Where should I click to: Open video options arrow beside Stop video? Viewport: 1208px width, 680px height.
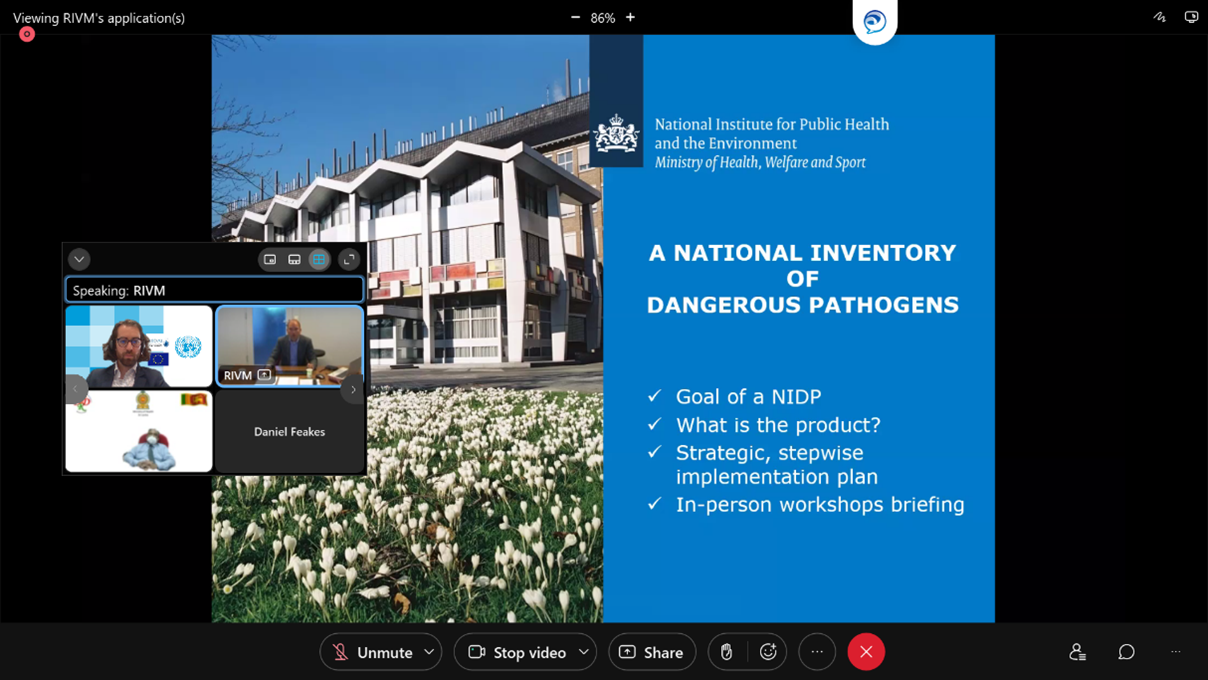click(584, 652)
